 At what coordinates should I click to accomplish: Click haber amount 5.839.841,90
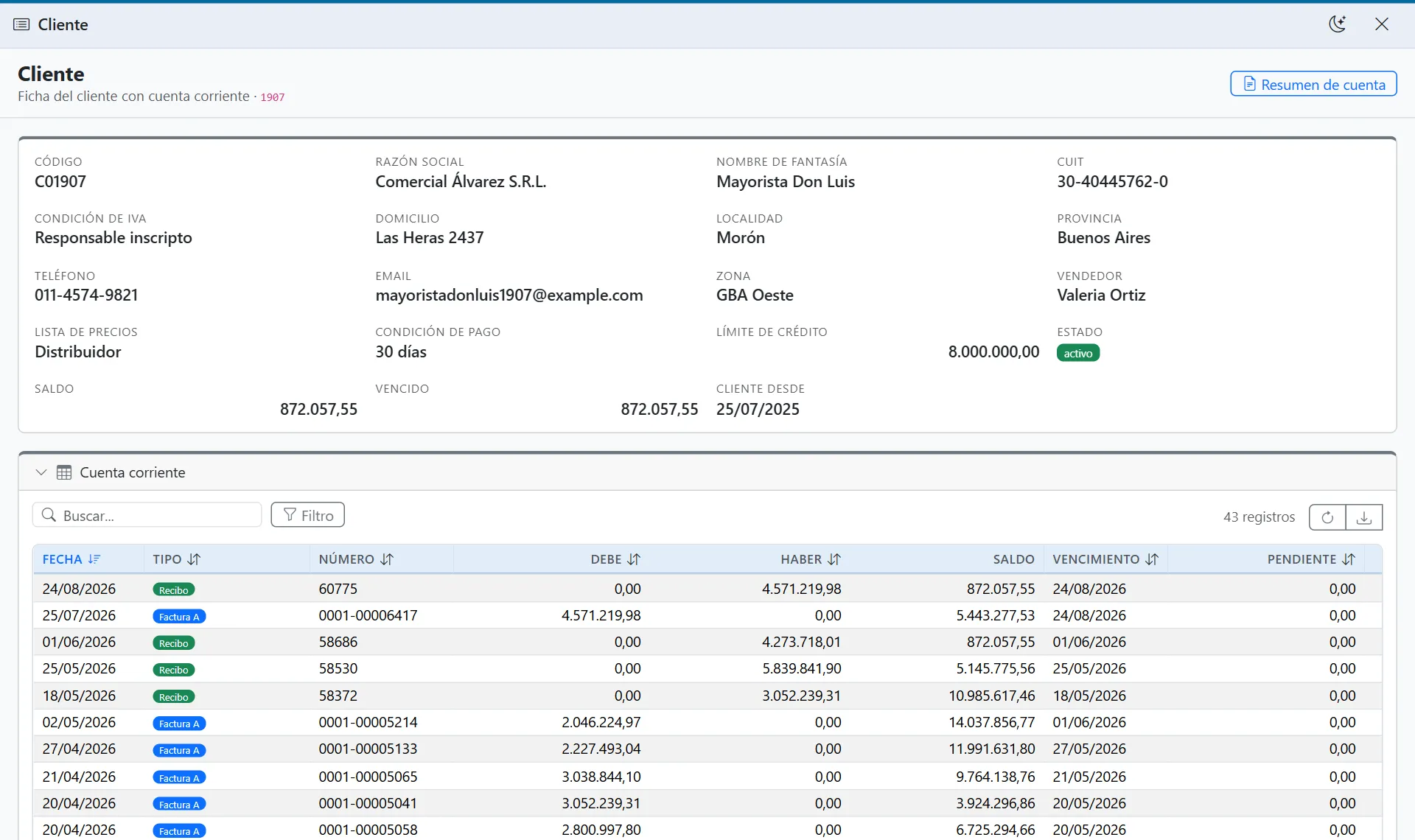[x=801, y=668]
